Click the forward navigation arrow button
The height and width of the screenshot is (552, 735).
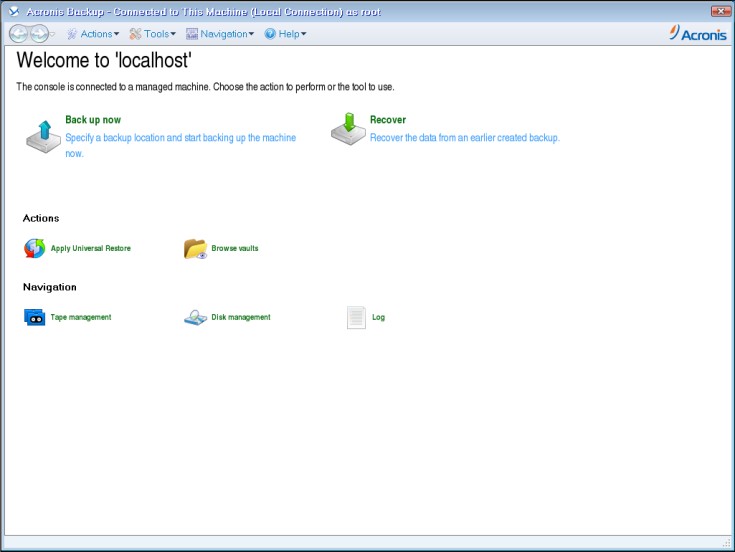tap(39, 34)
